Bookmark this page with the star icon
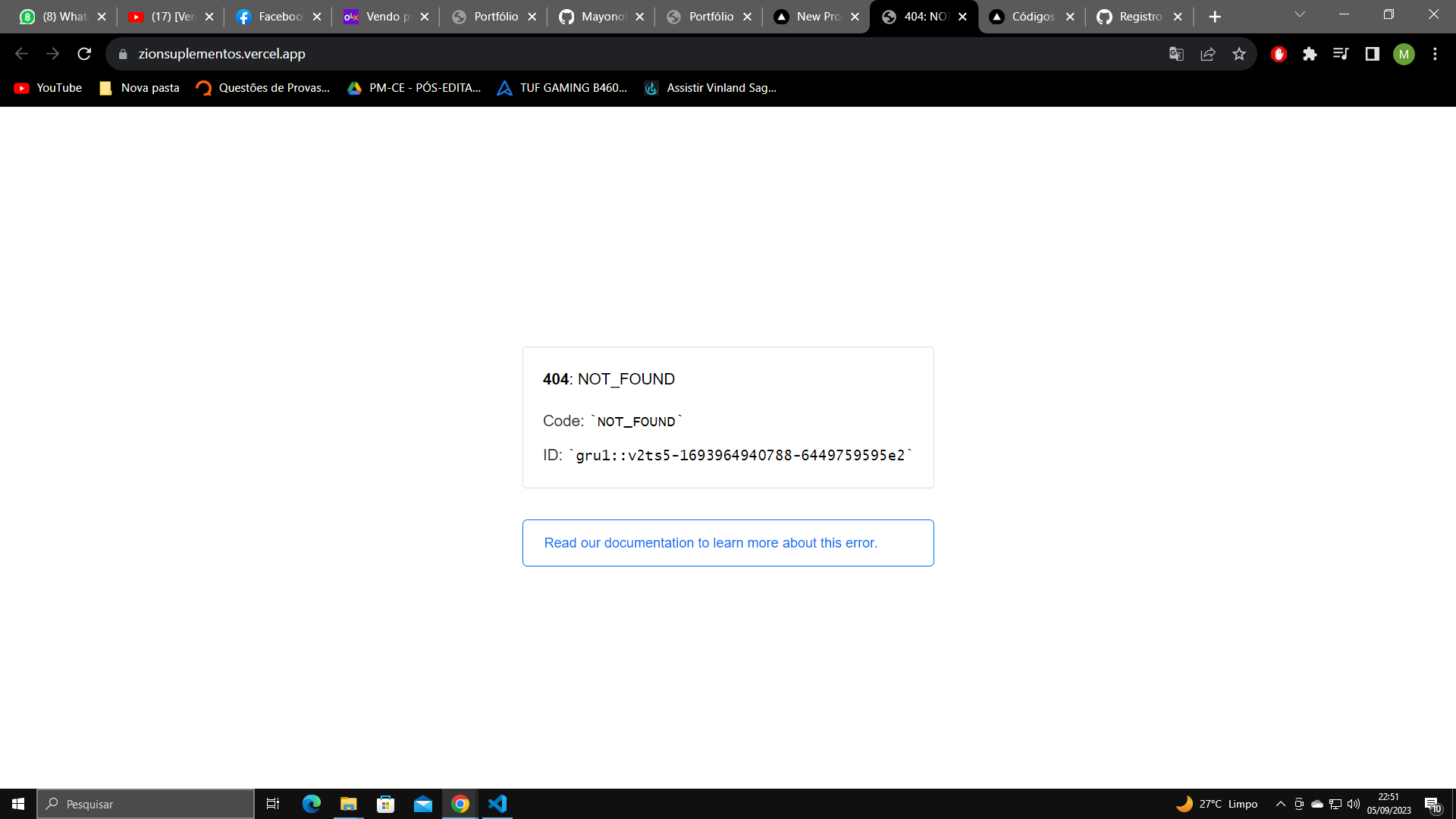Image resolution: width=1456 pixels, height=819 pixels. click(x=1239, y=54)
